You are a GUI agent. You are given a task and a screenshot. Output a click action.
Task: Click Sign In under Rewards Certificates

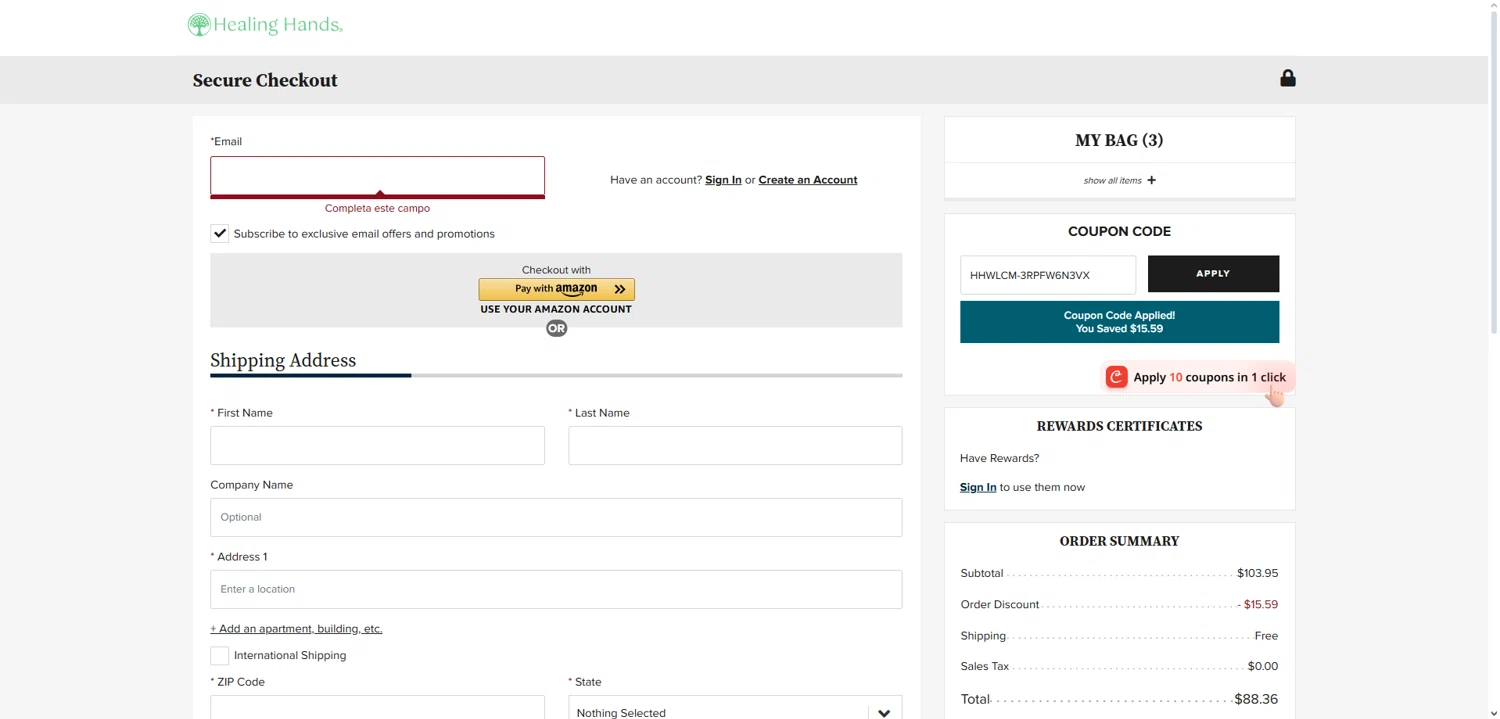tap(978, 487)
